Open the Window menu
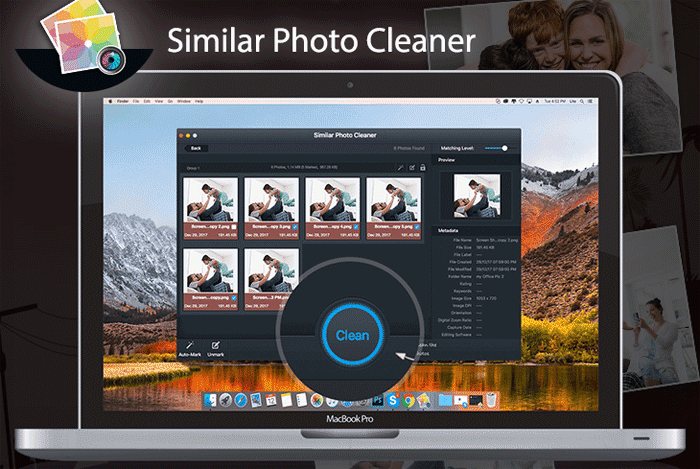 point(184,101)
